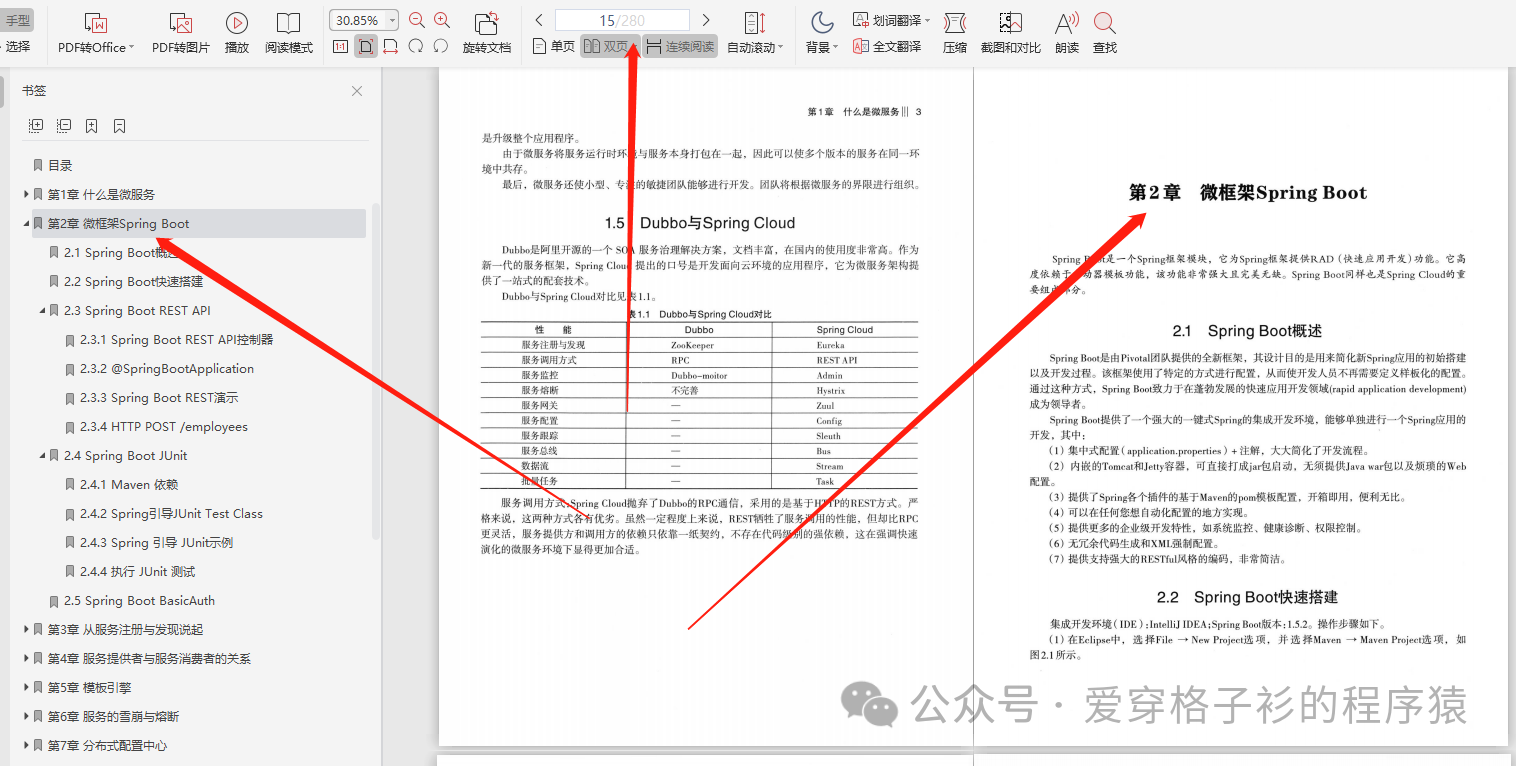Image resolution: width=1516 pixels, height=766 pixels.
Task: Enter 阅读模式 reading mode
Action: [x=289, y=33]
